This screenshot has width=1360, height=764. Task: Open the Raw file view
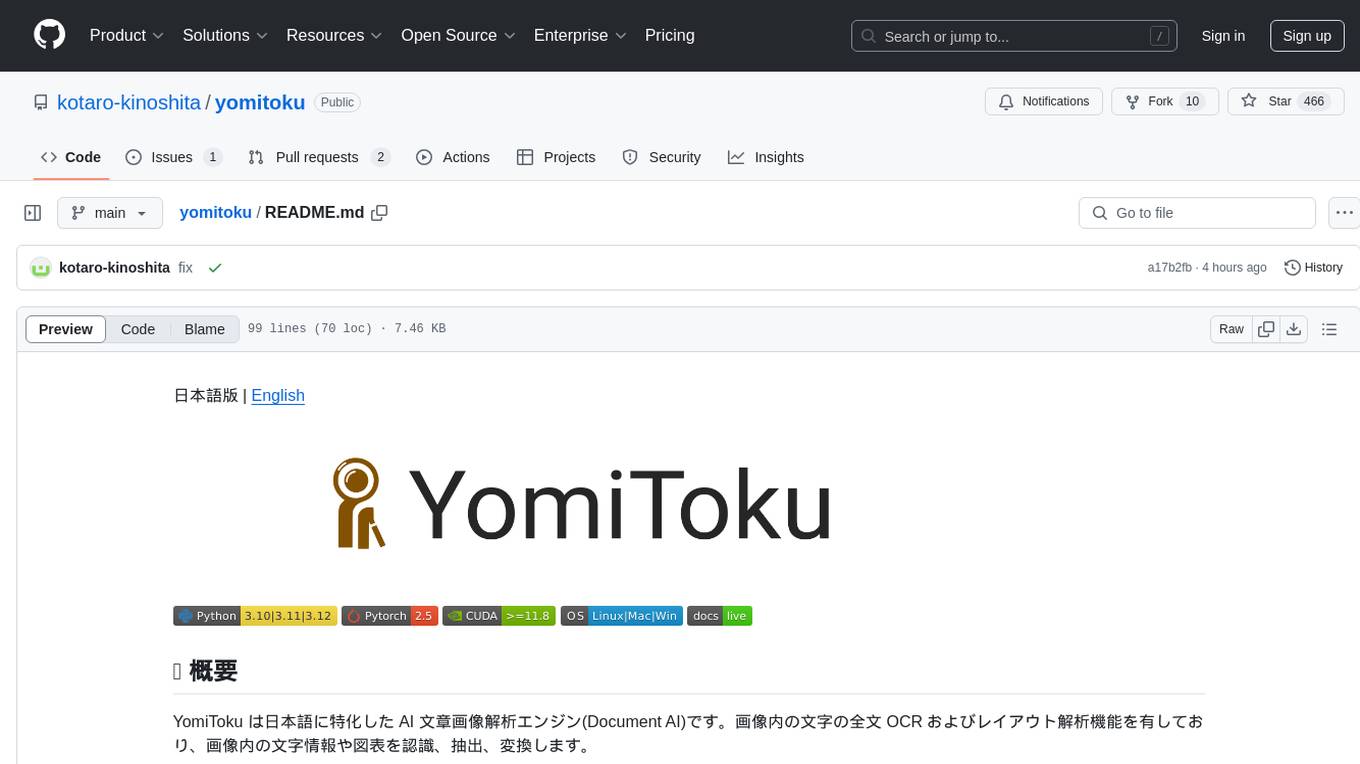(x=1231, y=329)
